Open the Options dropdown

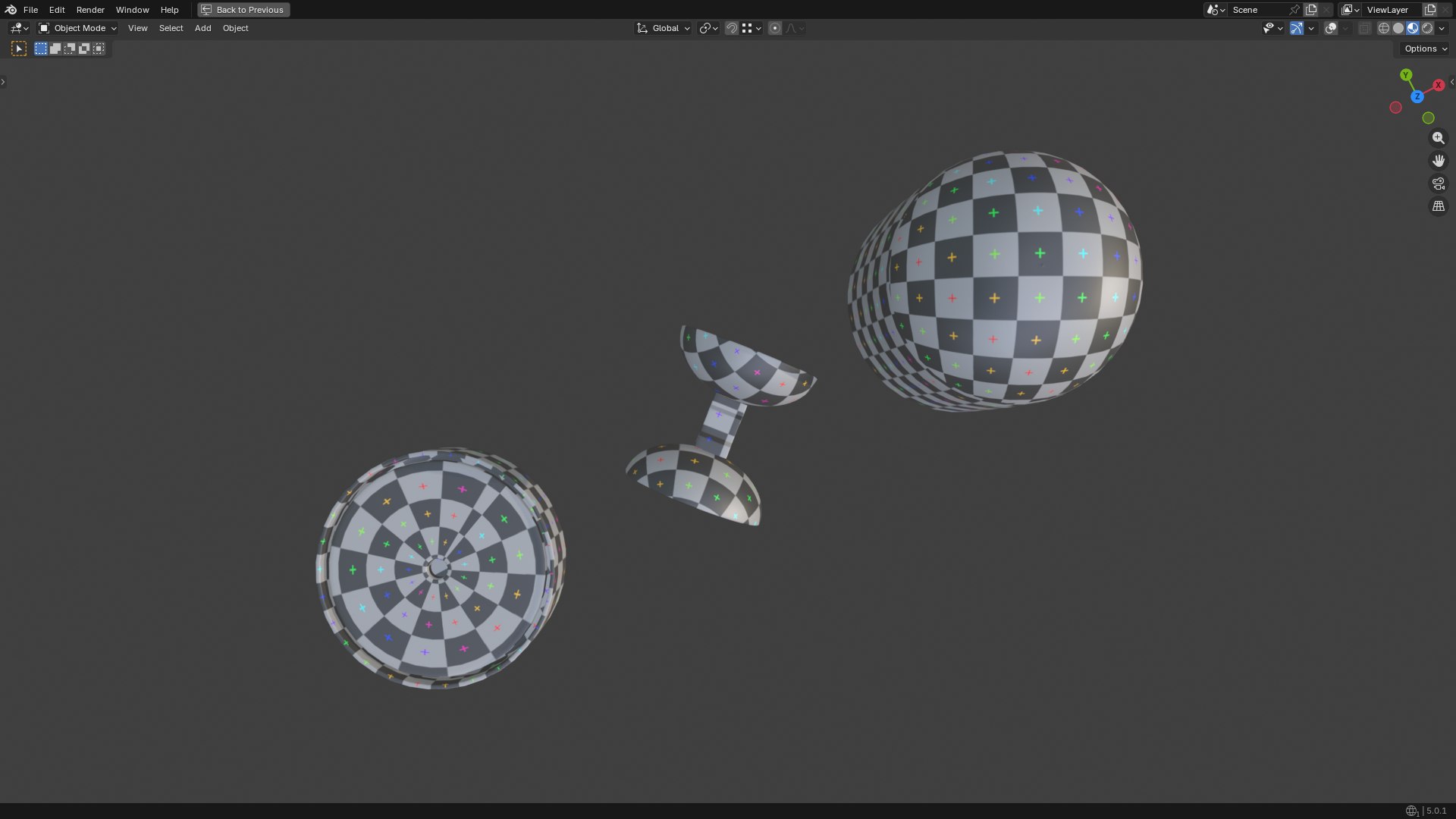tap(1425, 49)
